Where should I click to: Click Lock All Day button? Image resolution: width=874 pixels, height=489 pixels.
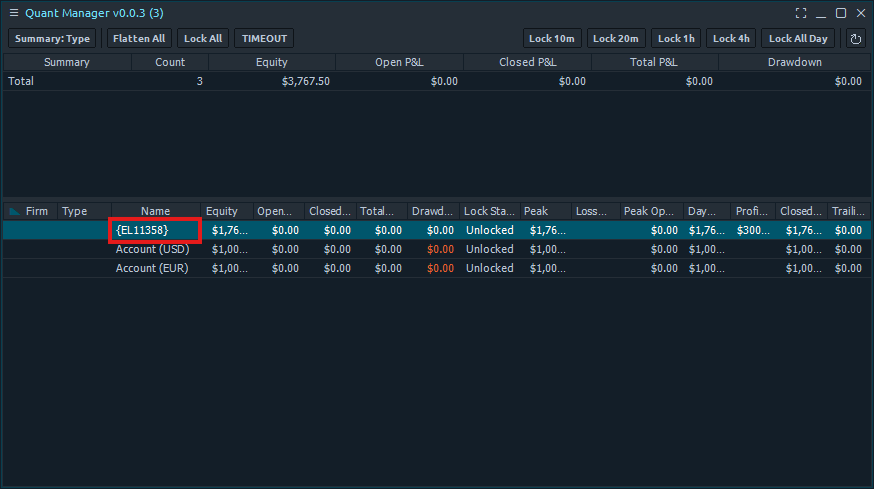[798, 39]
